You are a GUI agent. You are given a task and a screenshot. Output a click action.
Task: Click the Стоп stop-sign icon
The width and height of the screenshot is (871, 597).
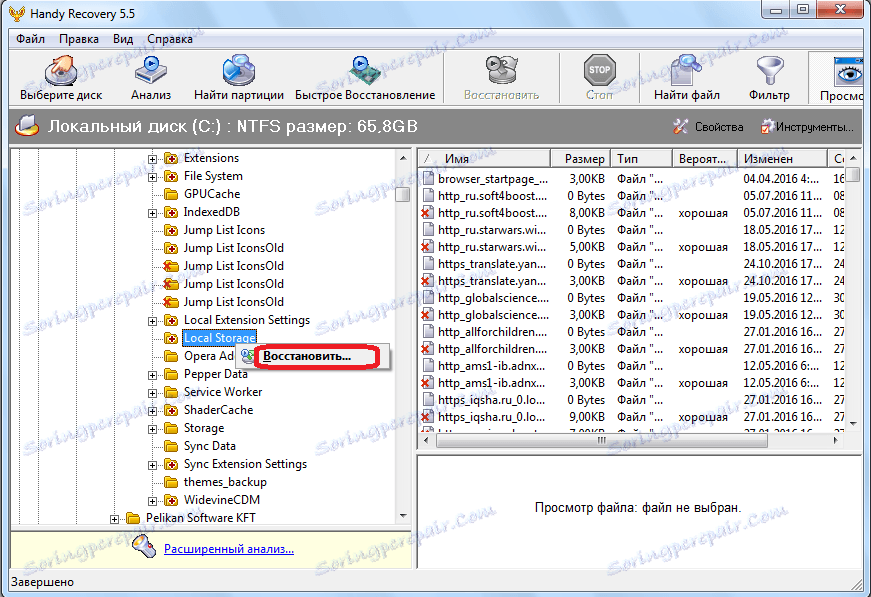(x=599, y=71)
